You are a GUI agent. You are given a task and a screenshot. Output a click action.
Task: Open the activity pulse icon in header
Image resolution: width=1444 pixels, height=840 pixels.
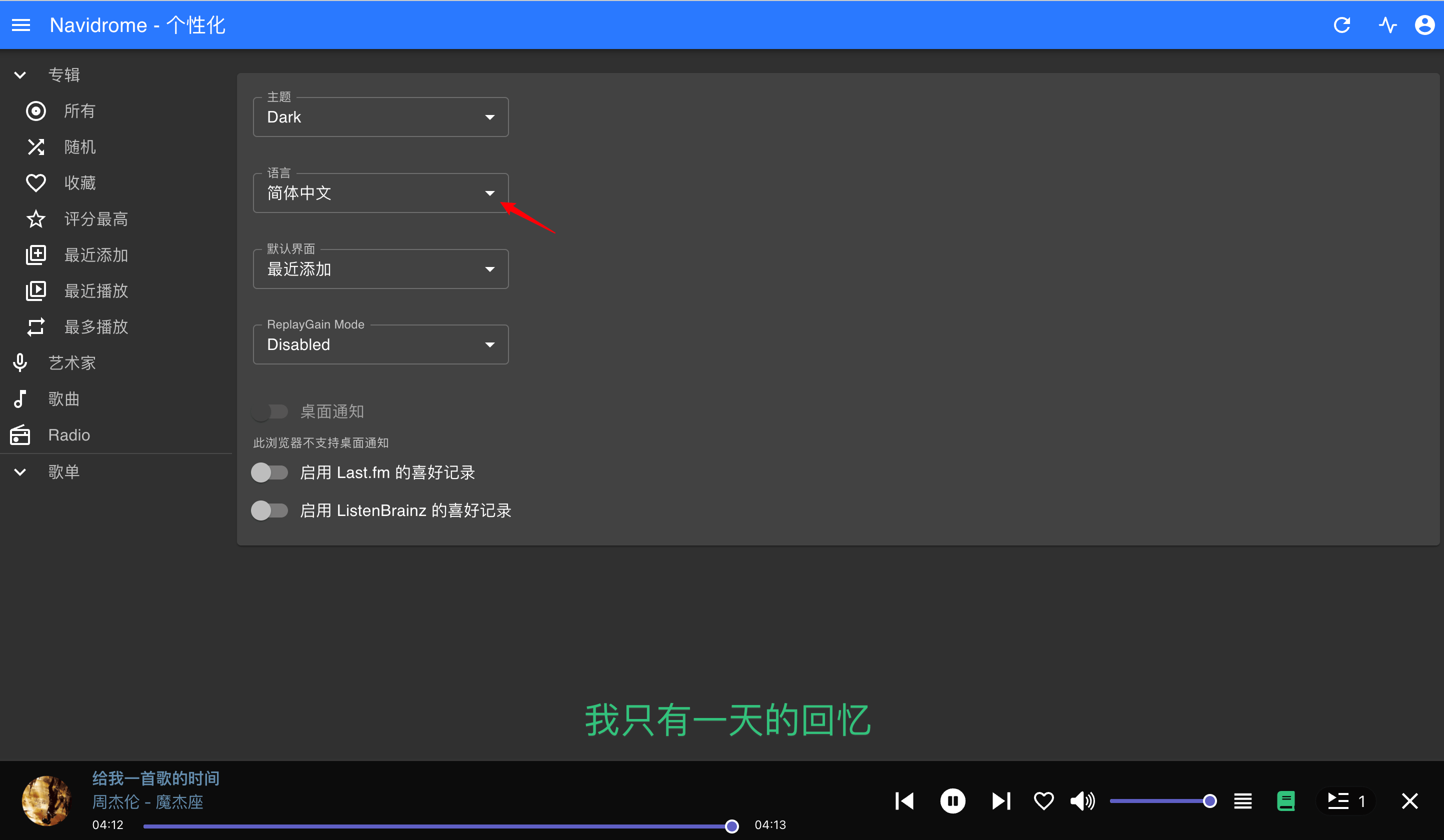1388,25
